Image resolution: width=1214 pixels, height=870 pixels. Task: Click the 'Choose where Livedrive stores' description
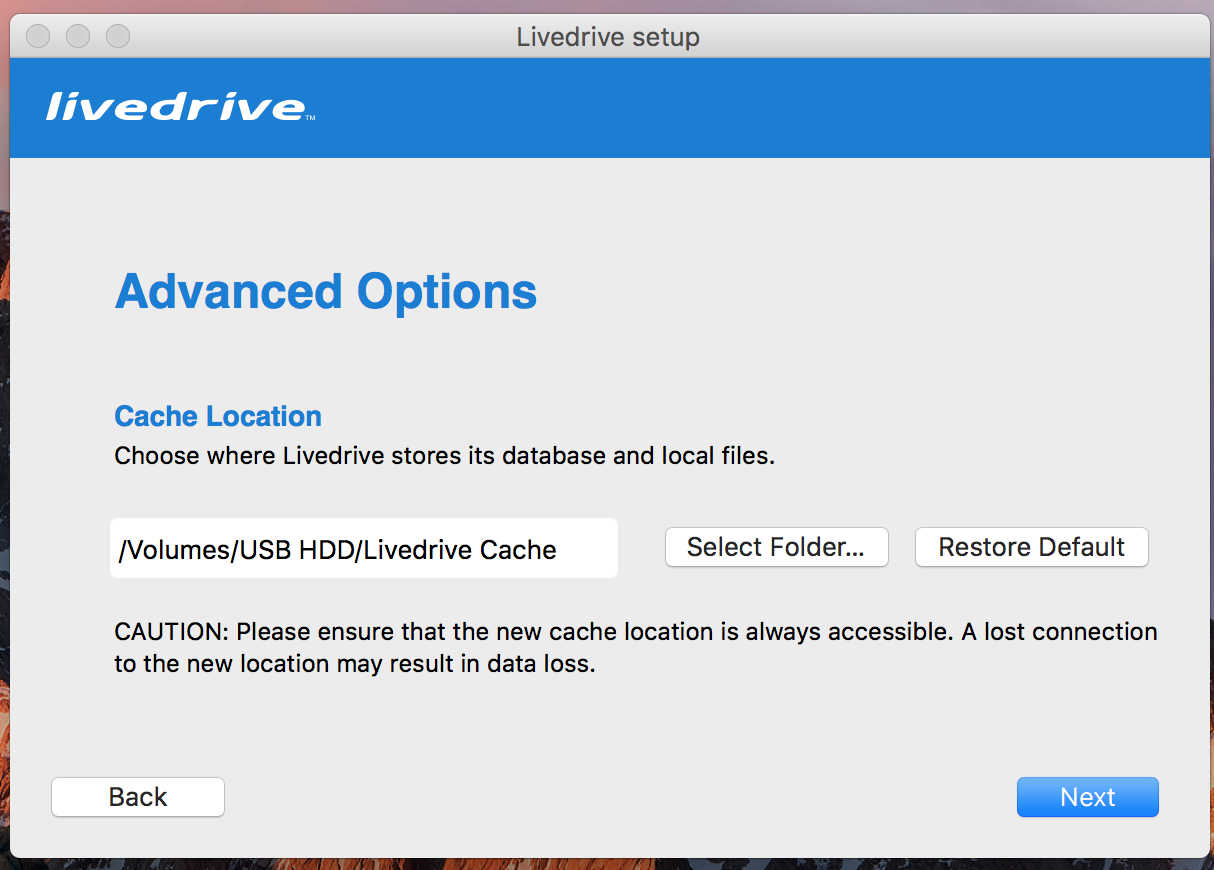point(445,456)
